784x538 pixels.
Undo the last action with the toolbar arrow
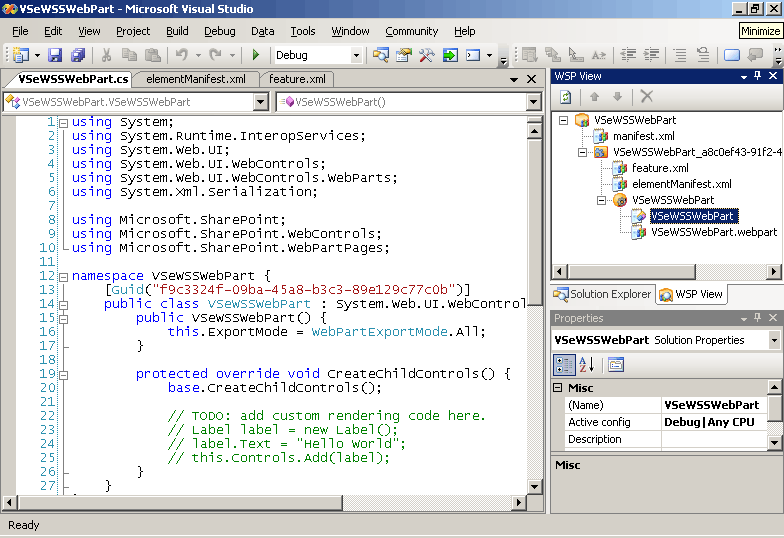tap(182, 55)
